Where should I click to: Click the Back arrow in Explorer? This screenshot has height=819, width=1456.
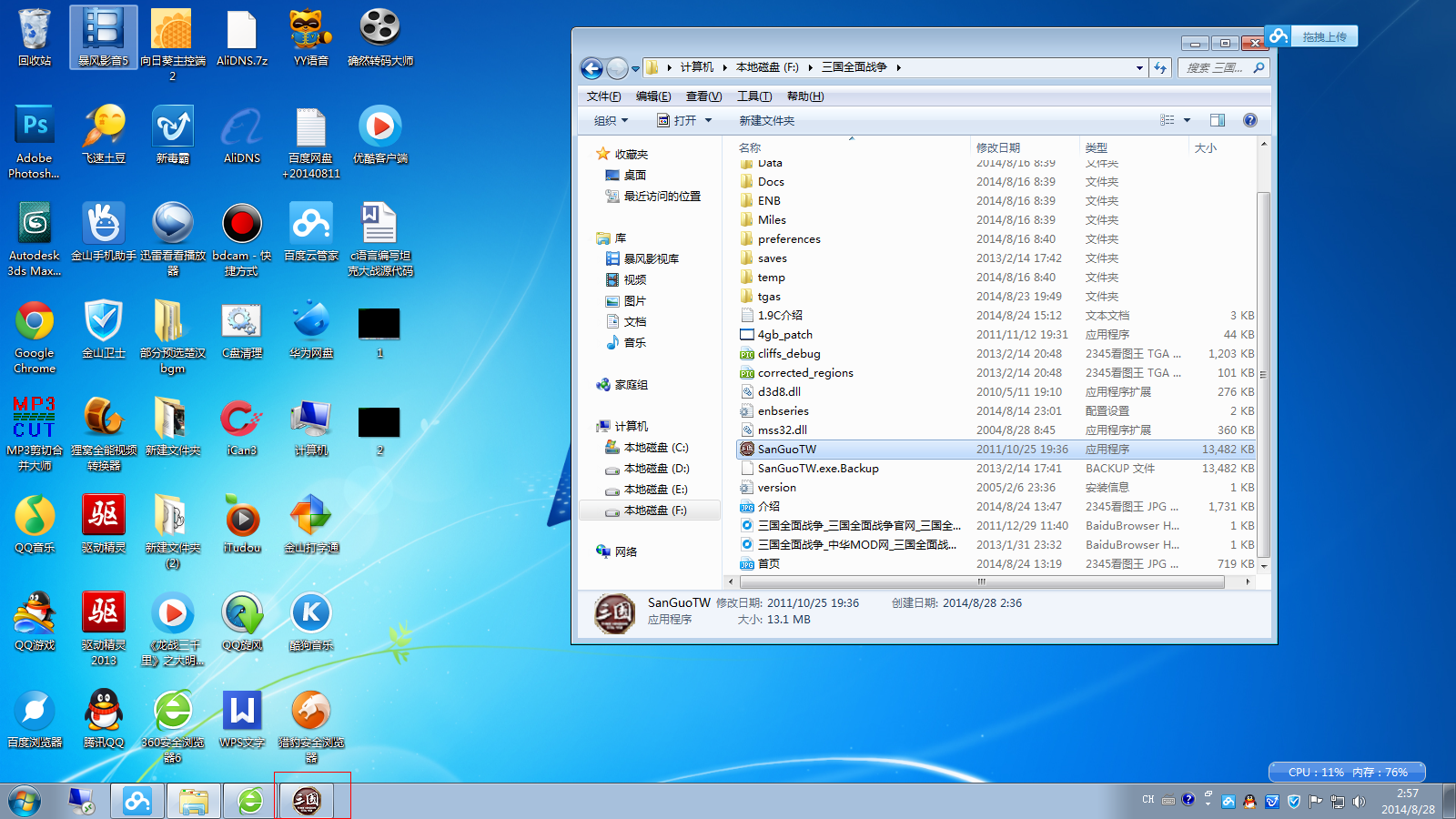tap(591, 68)
